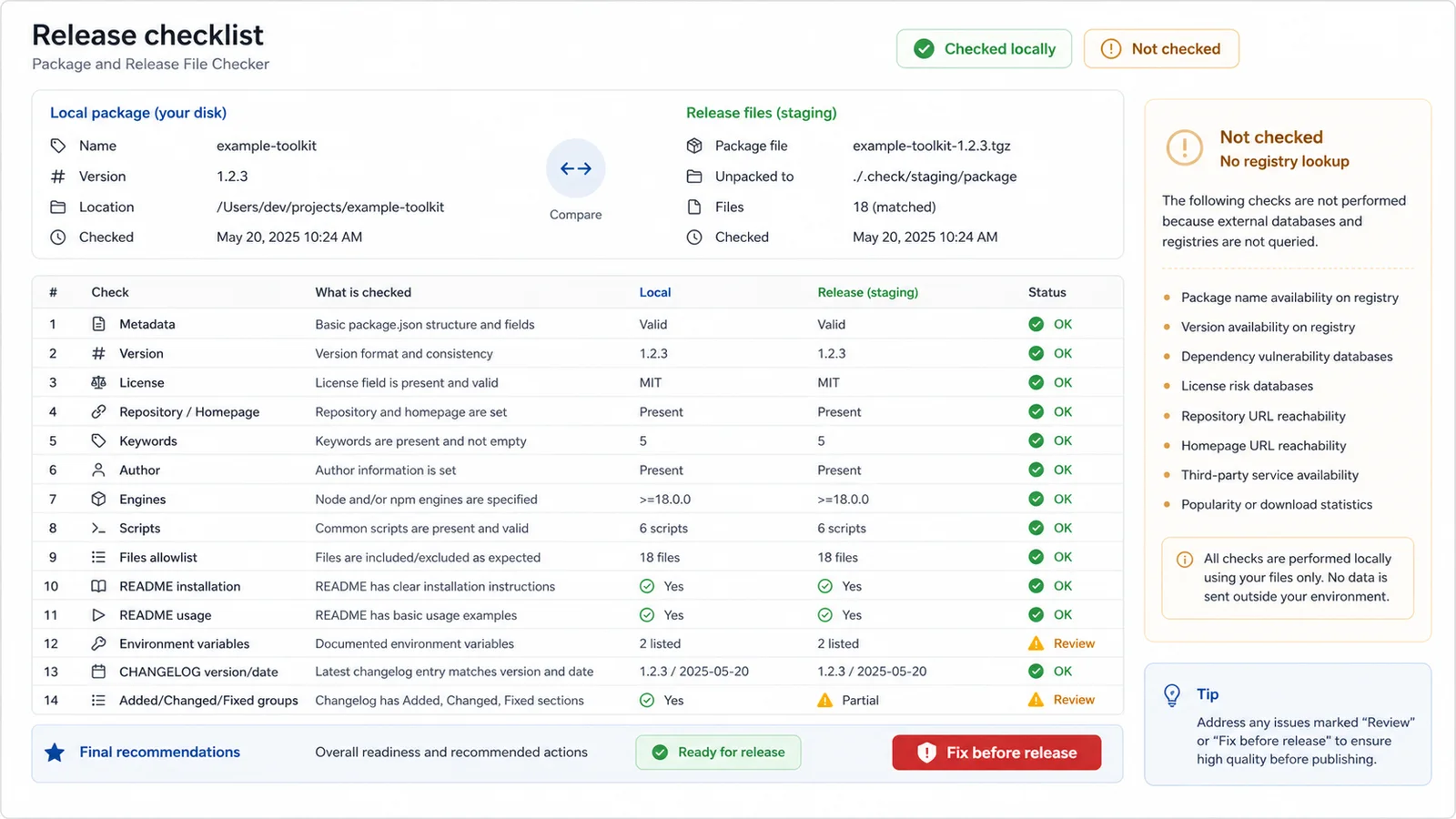Click the README usage play icon

coord(98,615)
